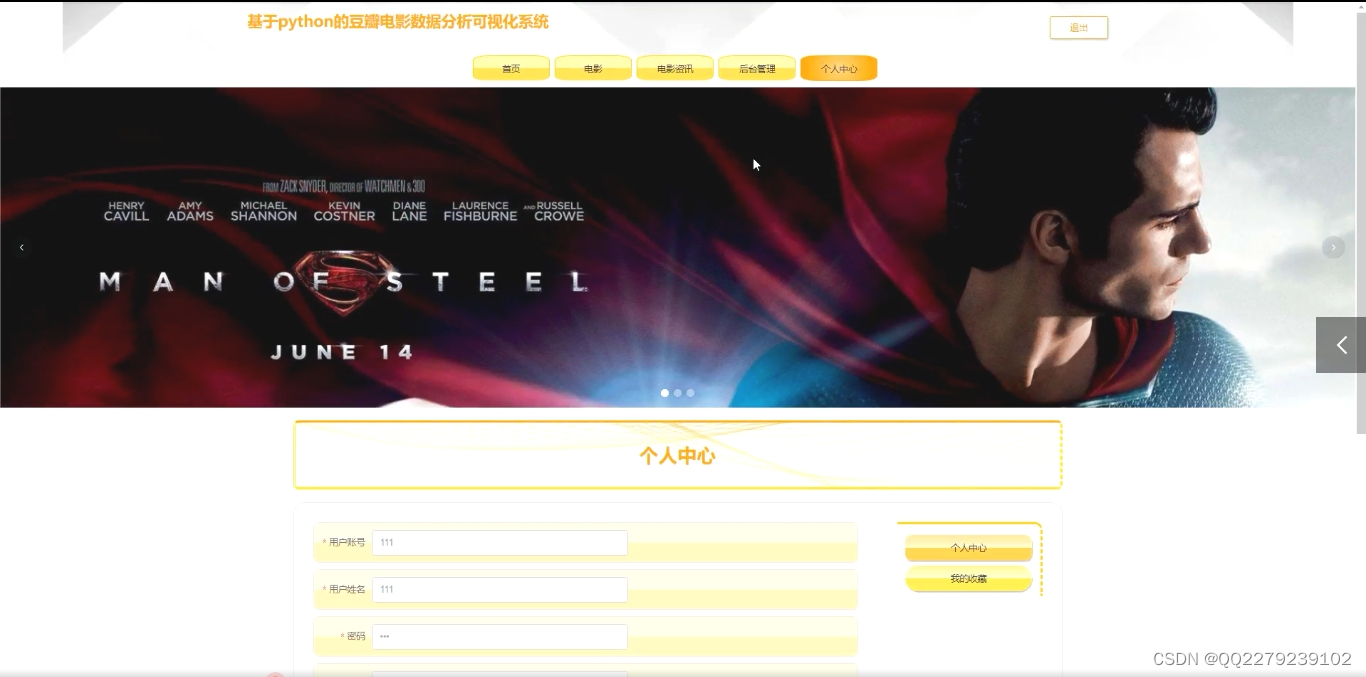Select the second carousel indicator dot
Viewport: 1366px width, 677px height.
tap(678, 393)
